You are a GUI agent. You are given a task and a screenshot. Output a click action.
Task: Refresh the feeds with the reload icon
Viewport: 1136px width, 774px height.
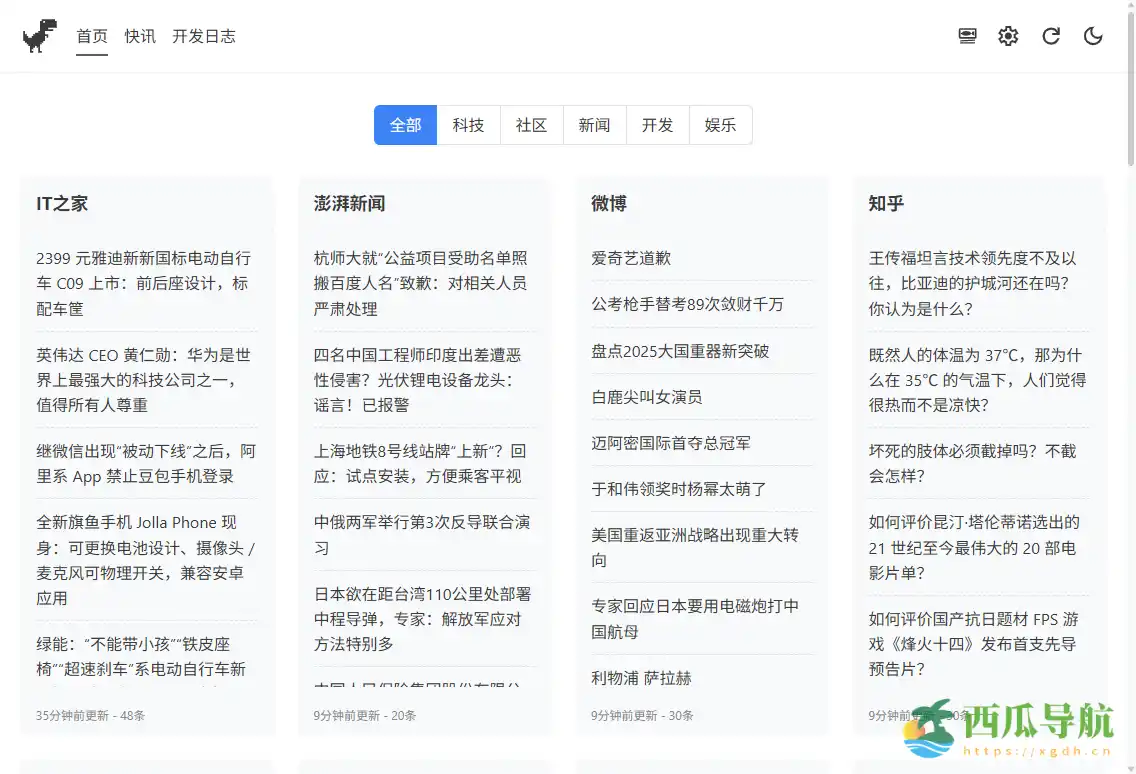point(1050,35)
